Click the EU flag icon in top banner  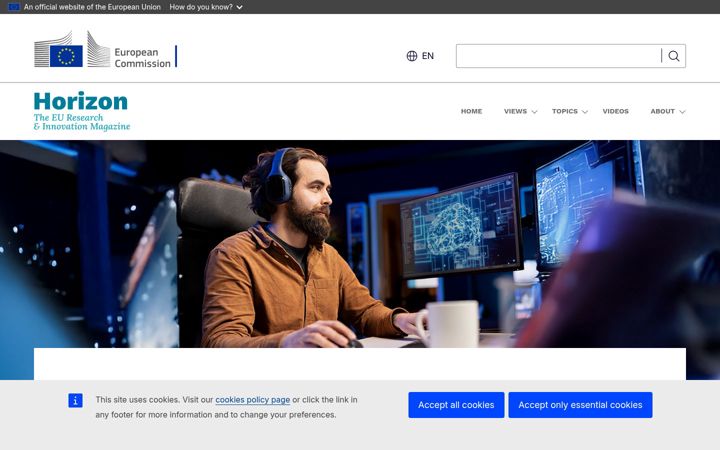point(14,7)
